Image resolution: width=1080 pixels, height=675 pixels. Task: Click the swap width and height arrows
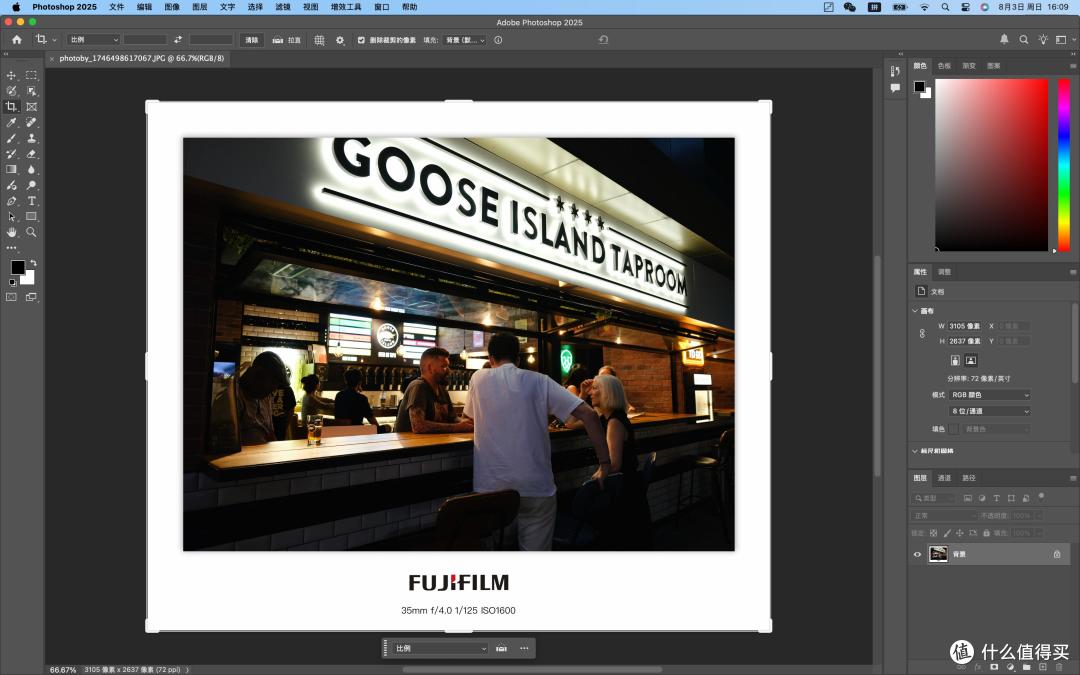pos(178,40)
